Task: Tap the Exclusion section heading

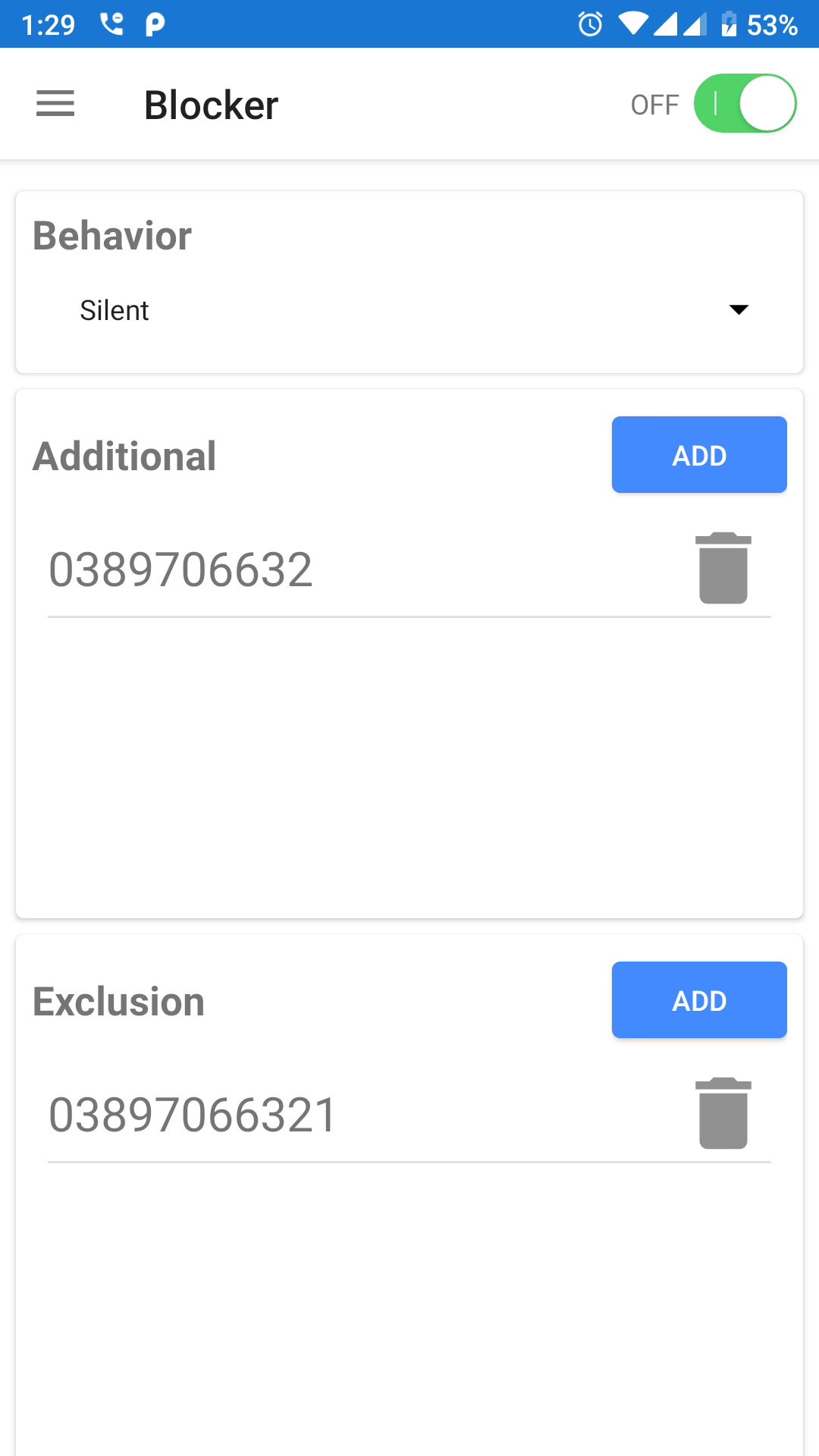Action: click(x=119, y=1002)
